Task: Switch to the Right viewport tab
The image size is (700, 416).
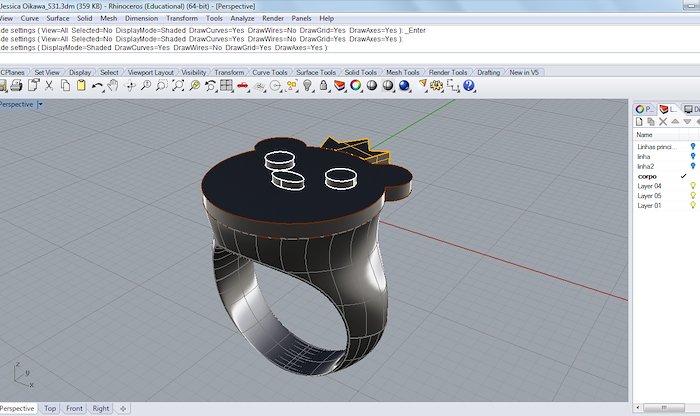Action: [x=100, y=408]
